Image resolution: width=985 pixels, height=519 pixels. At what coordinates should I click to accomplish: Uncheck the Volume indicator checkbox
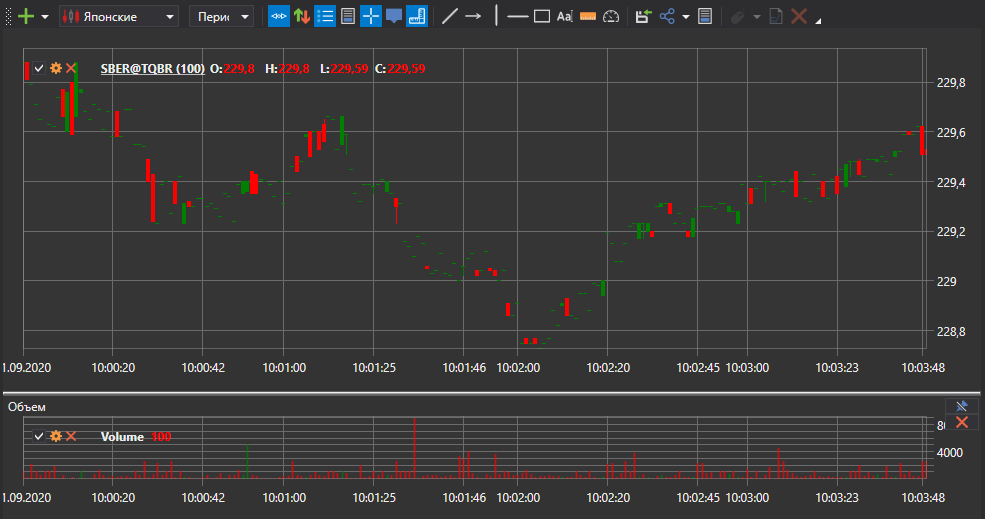[39, 436]
